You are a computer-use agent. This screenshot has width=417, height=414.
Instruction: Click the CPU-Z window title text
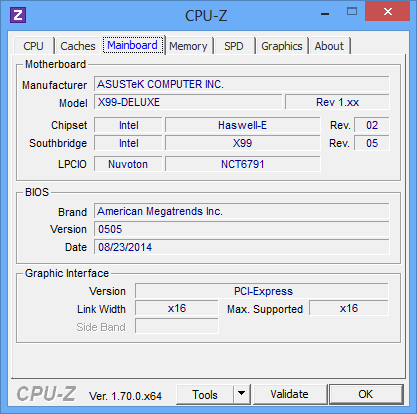[206, 16]
